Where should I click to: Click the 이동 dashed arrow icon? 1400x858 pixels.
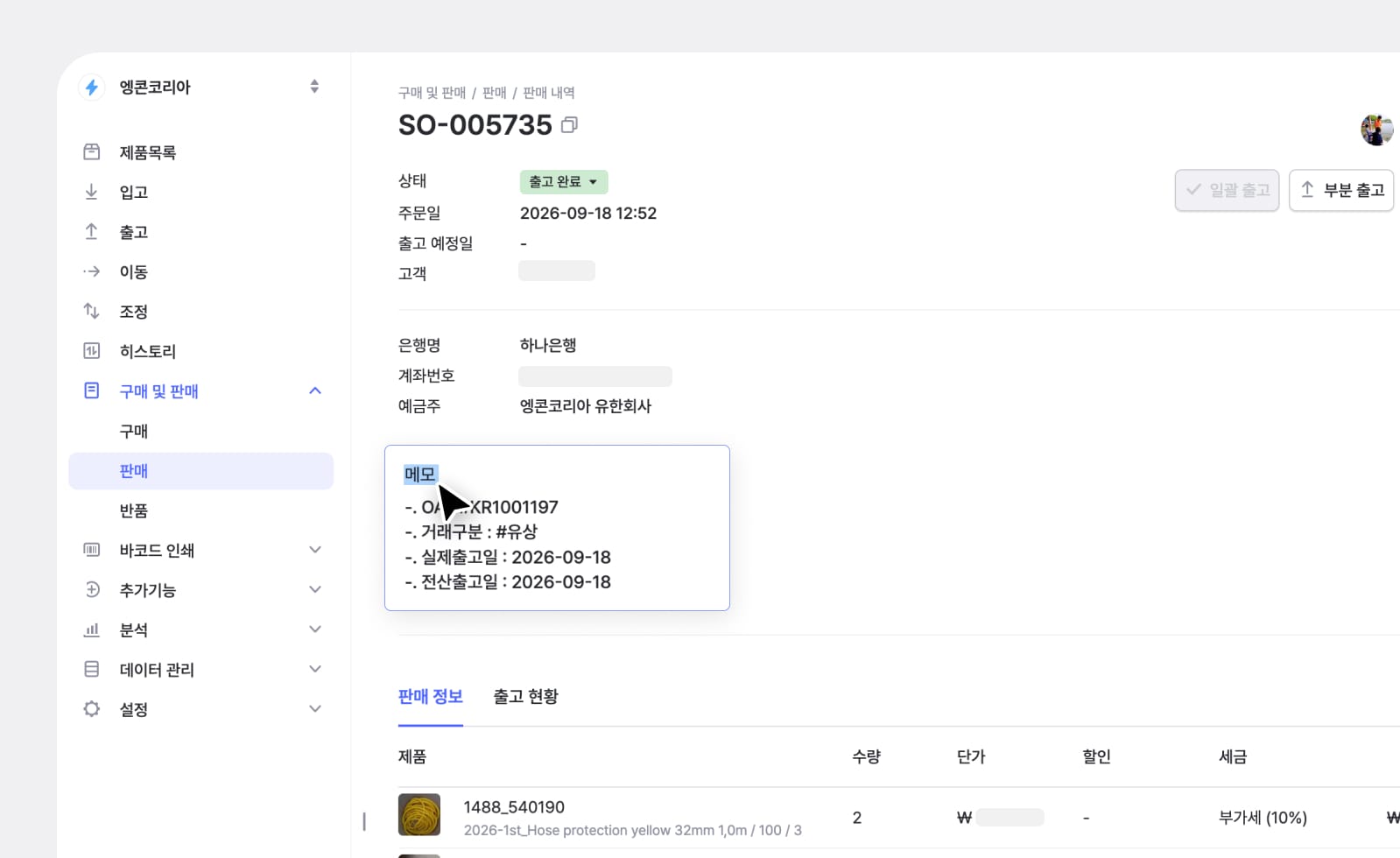point(91,271)
